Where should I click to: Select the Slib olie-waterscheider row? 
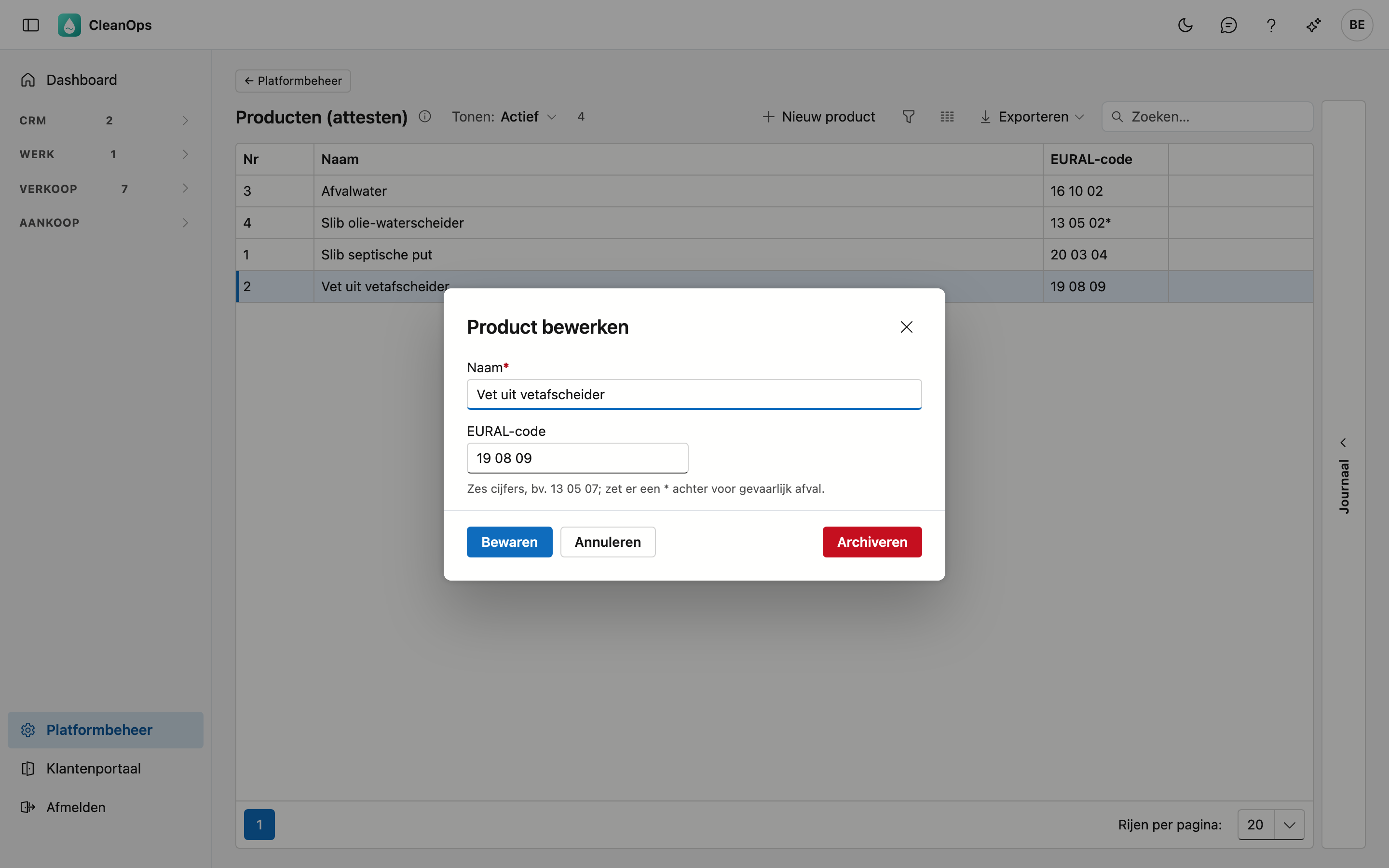tap(774, 223)
